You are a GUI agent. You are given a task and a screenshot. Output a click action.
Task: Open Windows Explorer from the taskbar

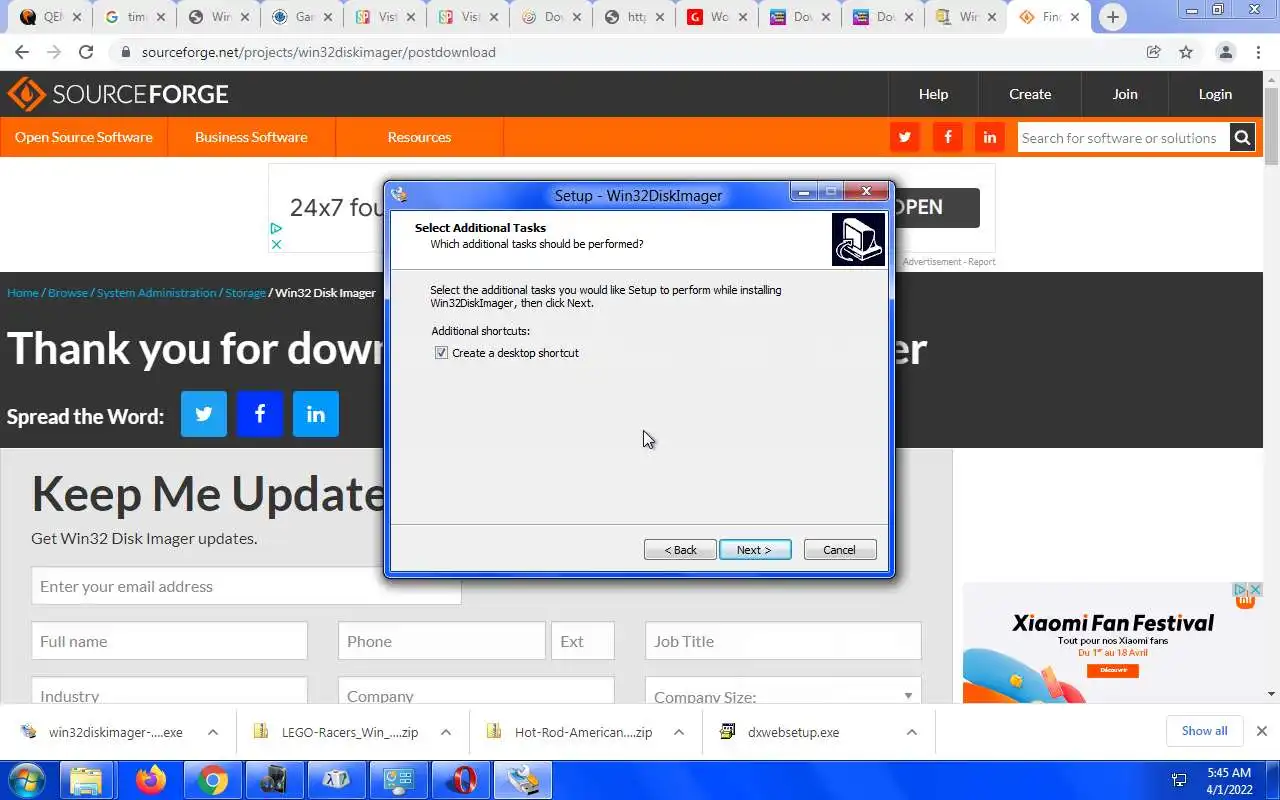tap(88, 780)
